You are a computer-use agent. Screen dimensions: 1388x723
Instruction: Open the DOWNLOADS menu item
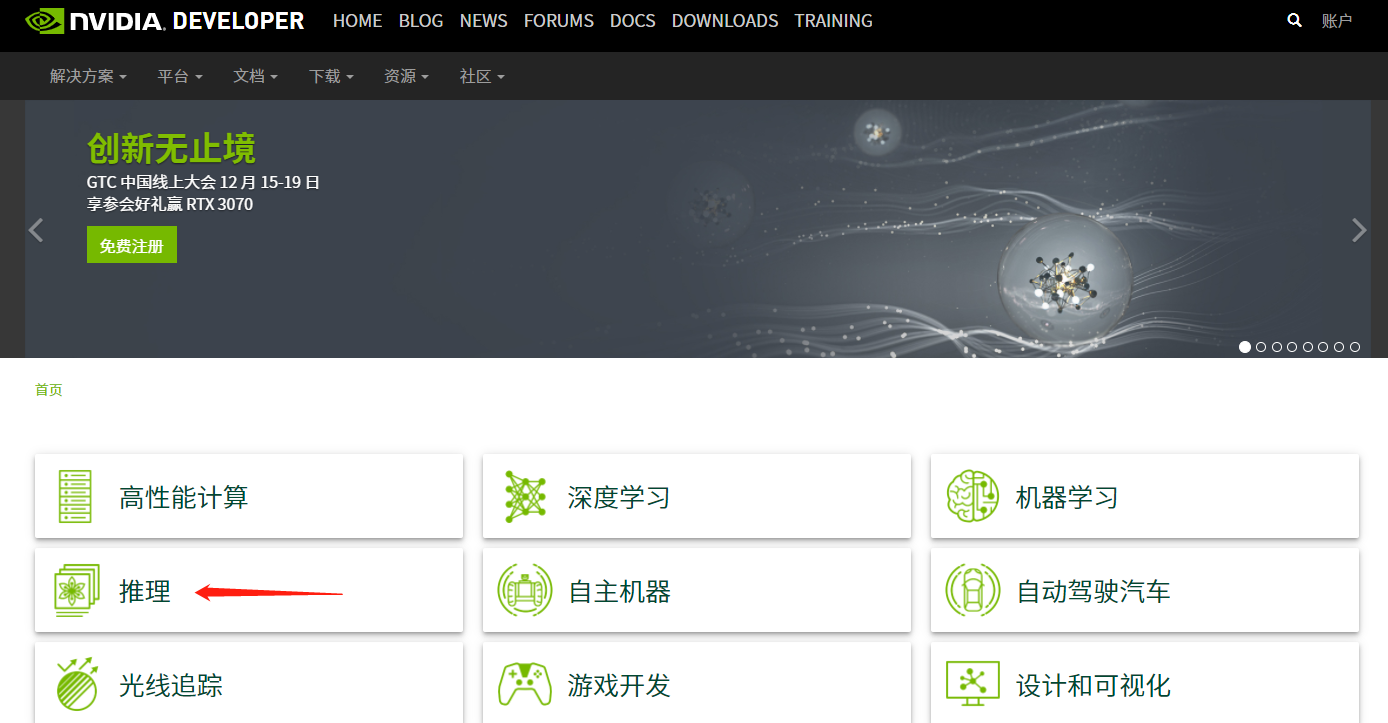725,20
